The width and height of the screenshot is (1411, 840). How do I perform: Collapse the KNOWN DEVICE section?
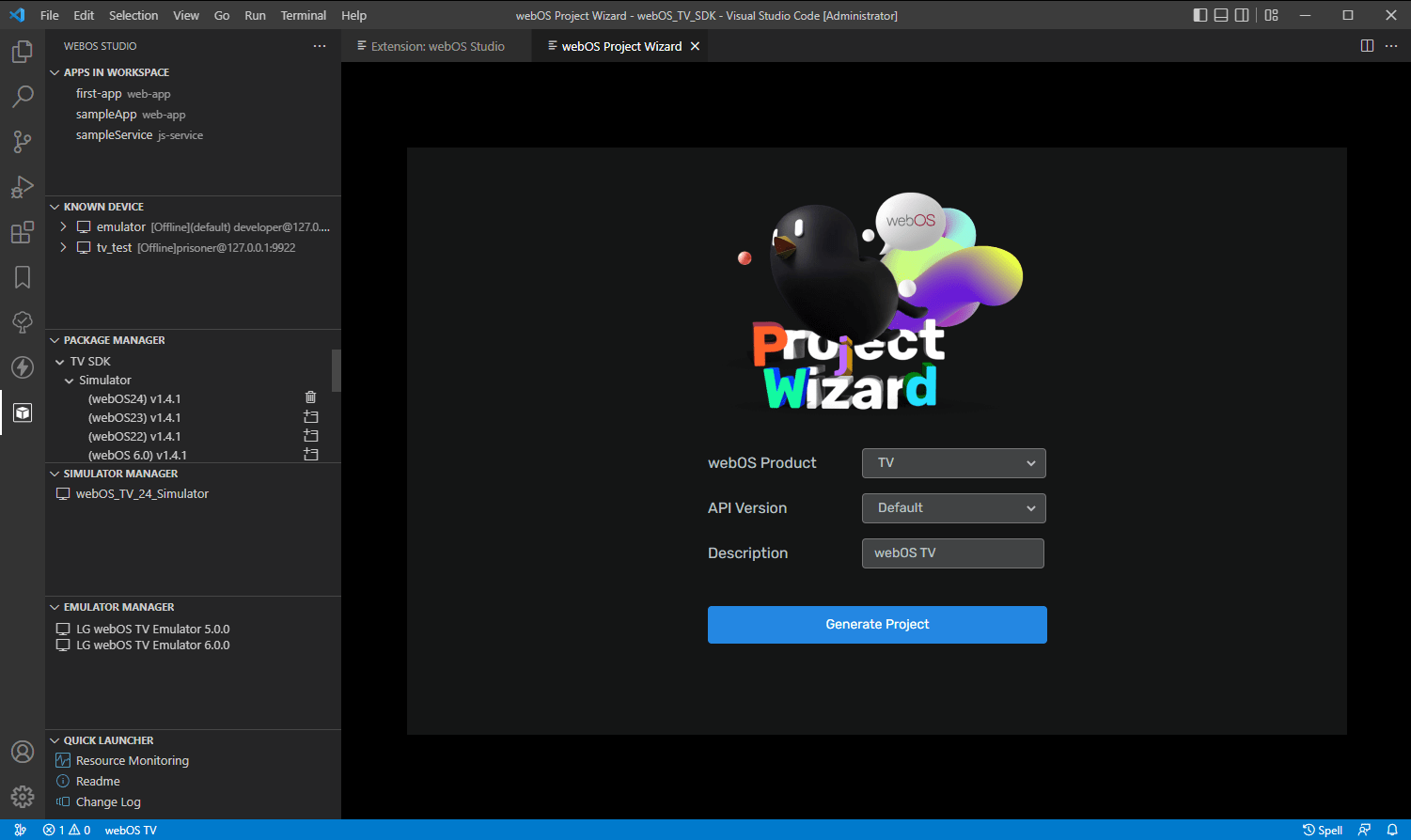point(55,207)
